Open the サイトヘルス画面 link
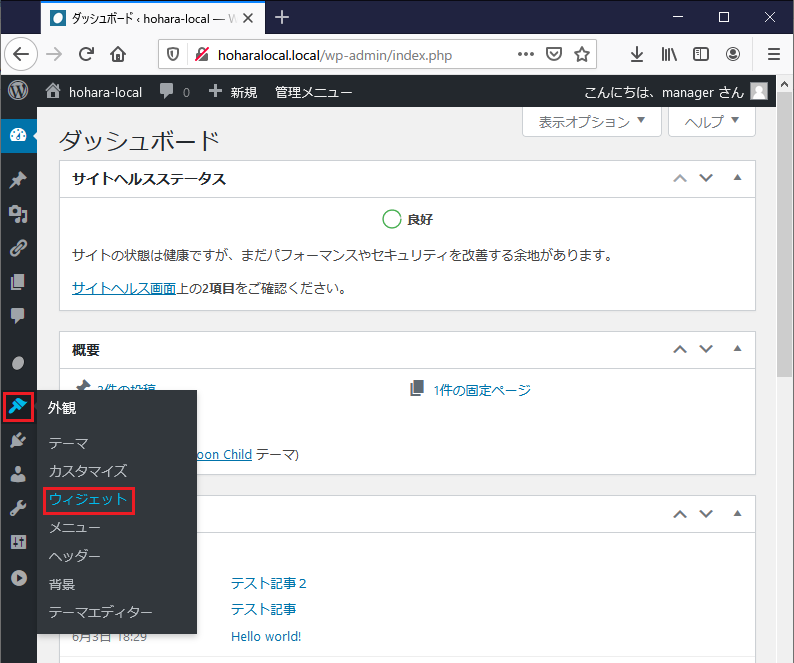Screen dimensions: 794x663 click(x=124, y=288)
